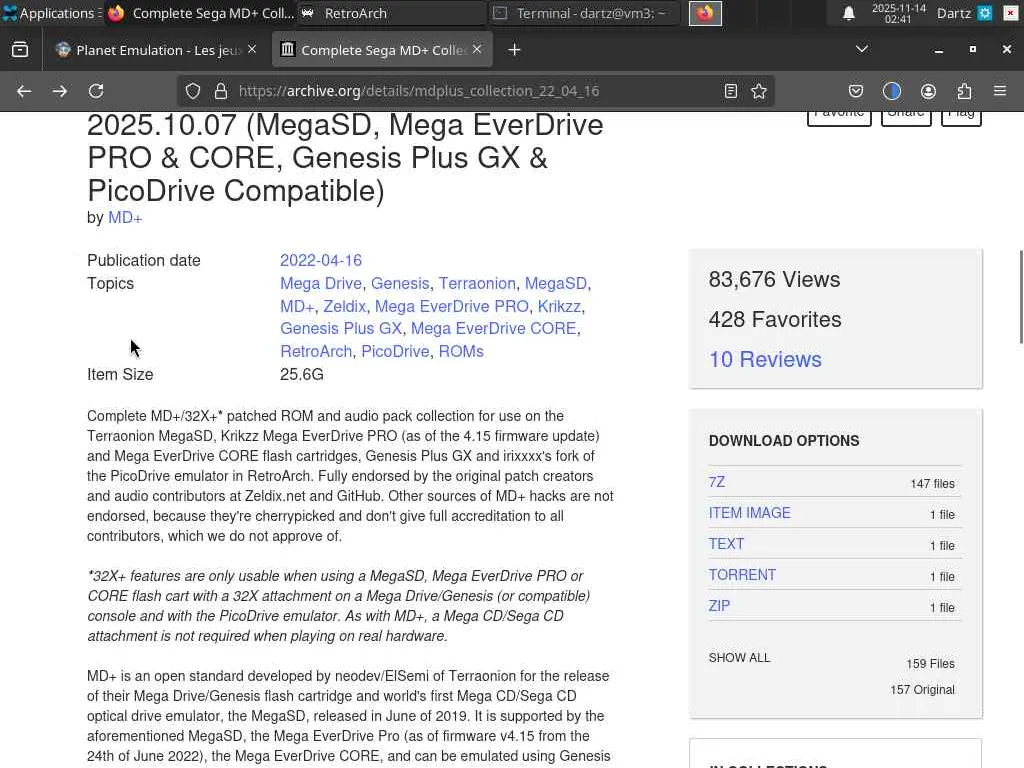
Task: Reload the current page
Action: (97, 91)
